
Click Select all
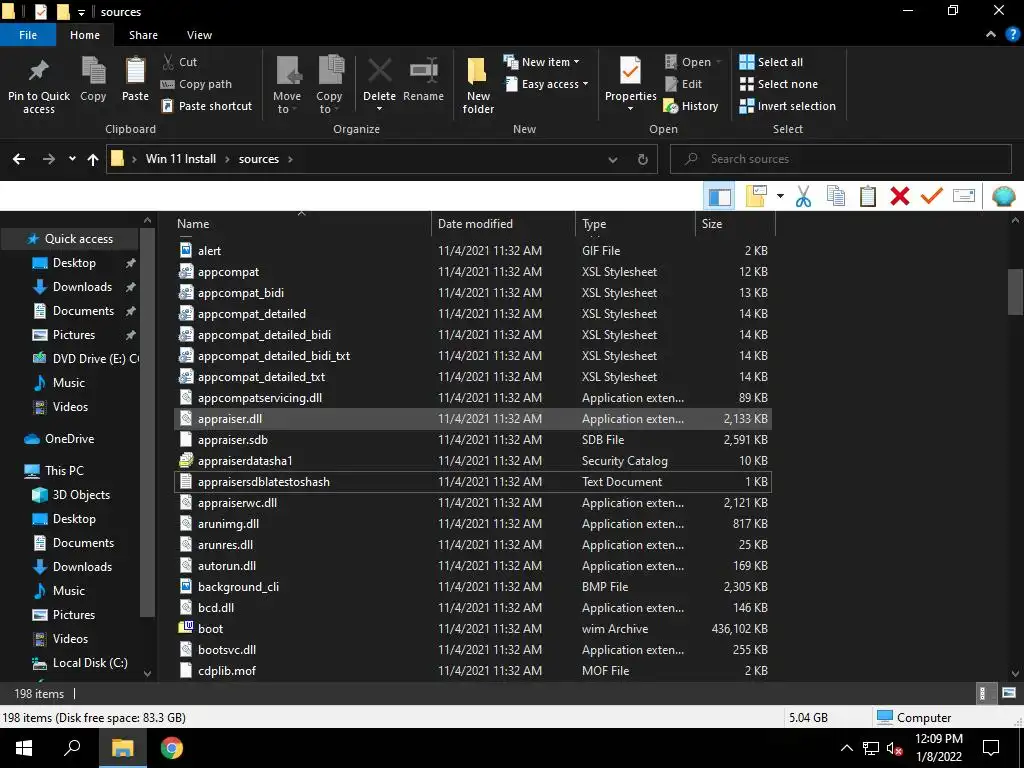pyautogui.click(x=771, y=62)
